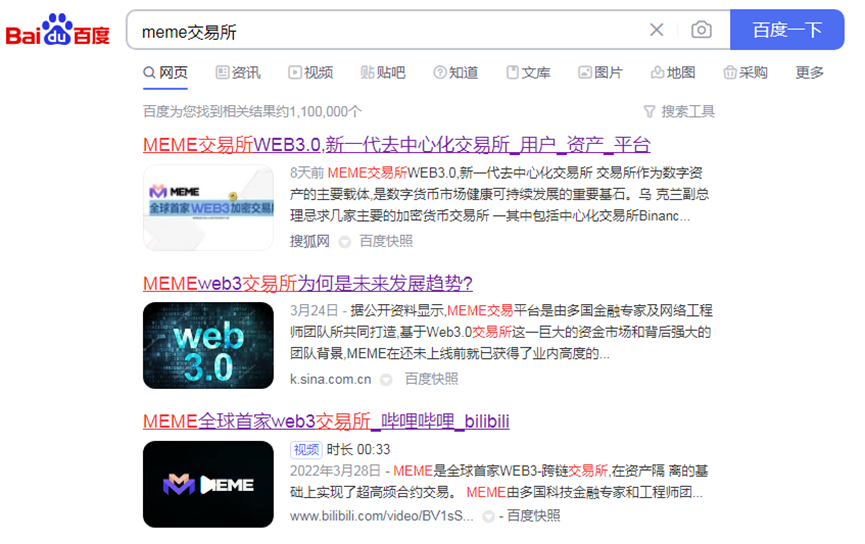Click the 搜狐网 source link
The height and width of the screenshot is (544, 865).
[x=309, y=242]
